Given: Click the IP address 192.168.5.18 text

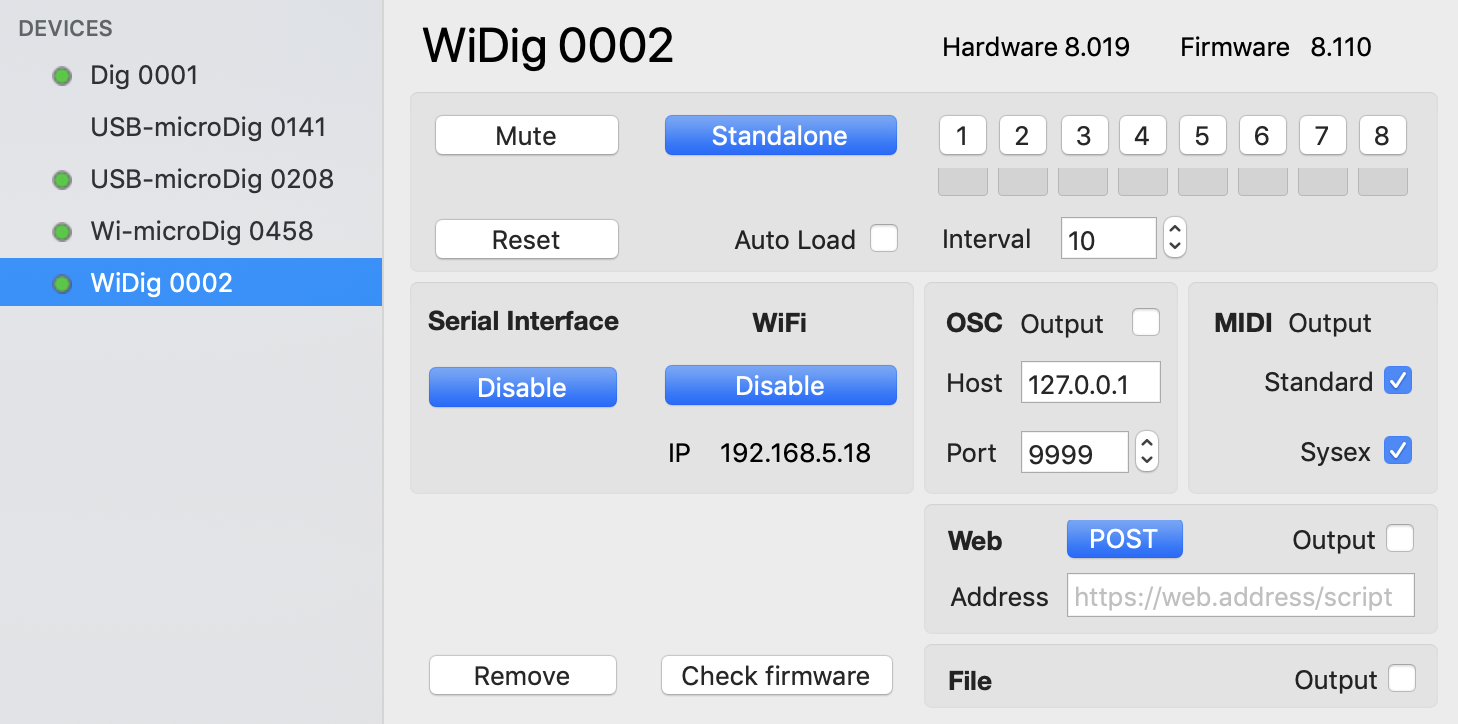Looking at the screenshot, I should [x=795, y=453].
